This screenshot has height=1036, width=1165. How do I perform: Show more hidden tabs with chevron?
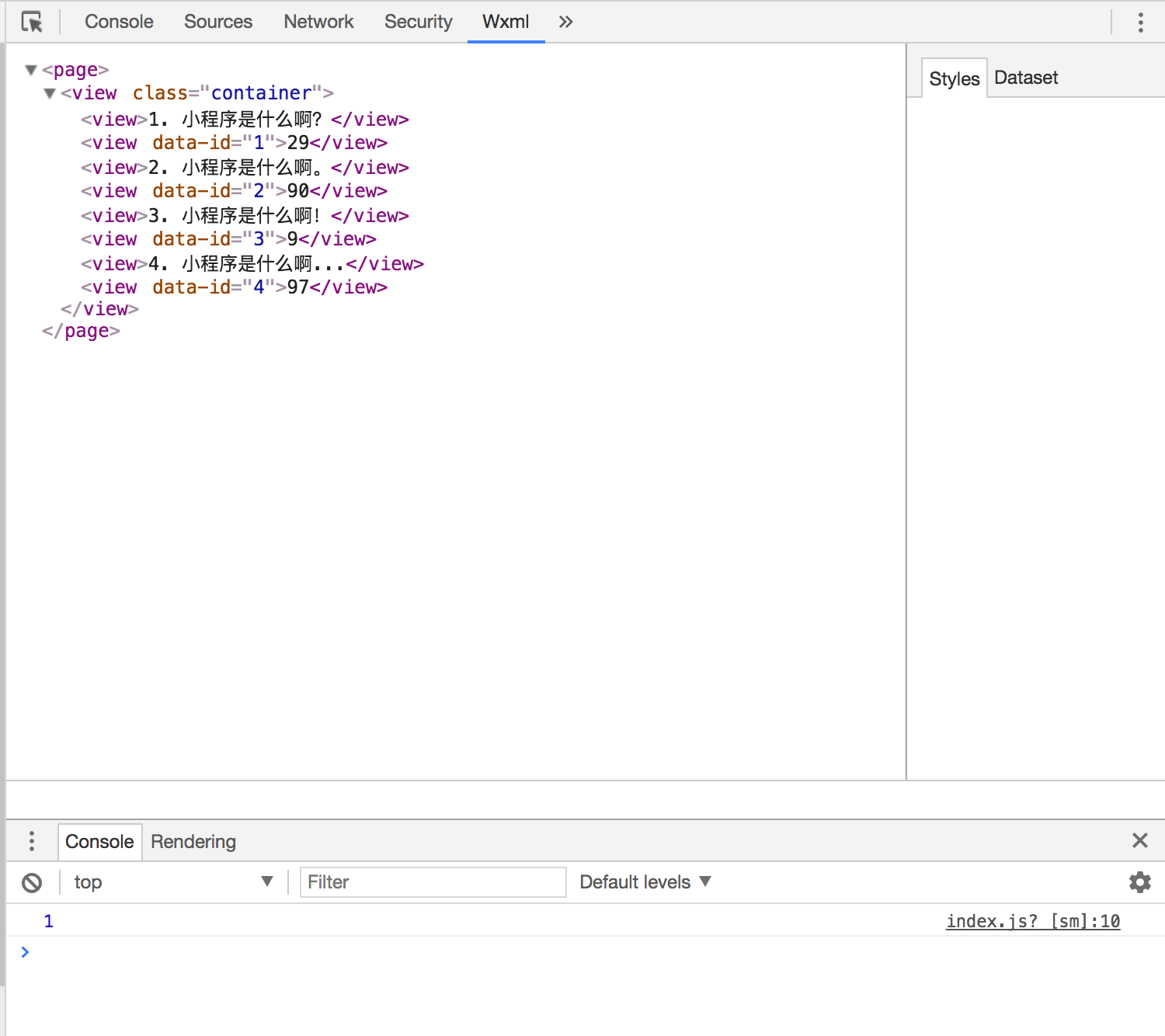pyautogui.click(x=565, y=22)
